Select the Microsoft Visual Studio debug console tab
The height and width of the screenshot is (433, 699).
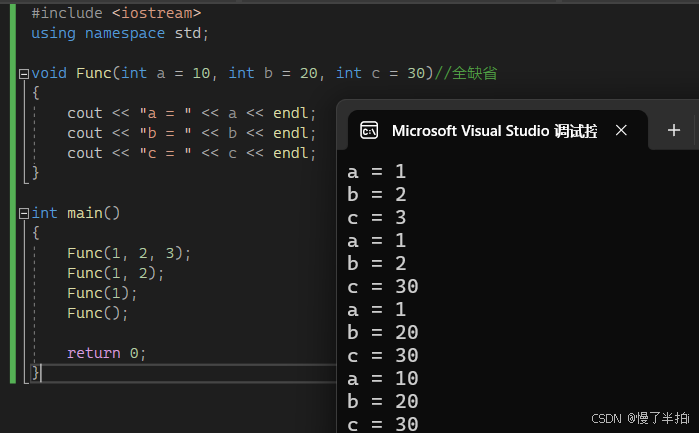[497, 130]
